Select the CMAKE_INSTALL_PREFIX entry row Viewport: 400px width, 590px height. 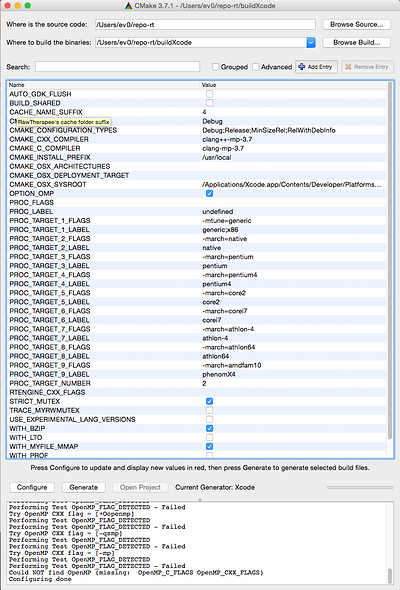coord(196,157)
